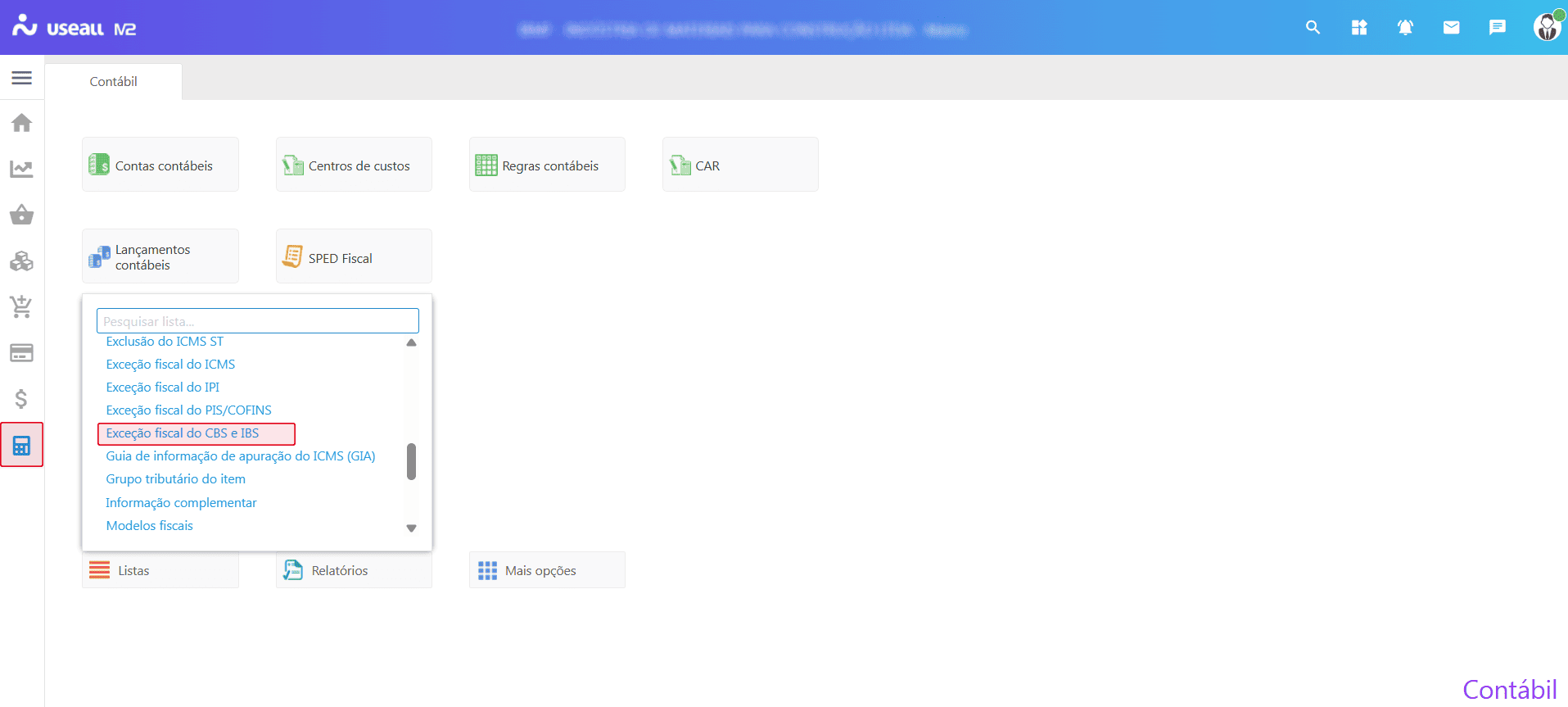Select Exceção fiscal do CBS e IBS
The width and height of the screenshot is (1568, 707).
click(183, 433)
